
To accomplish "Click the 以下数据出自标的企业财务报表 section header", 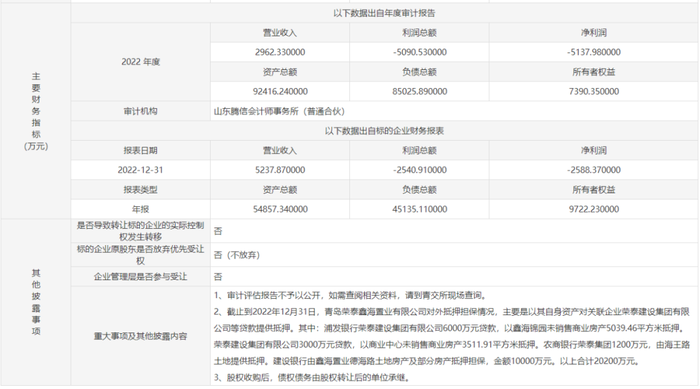I will click(384, 131).
